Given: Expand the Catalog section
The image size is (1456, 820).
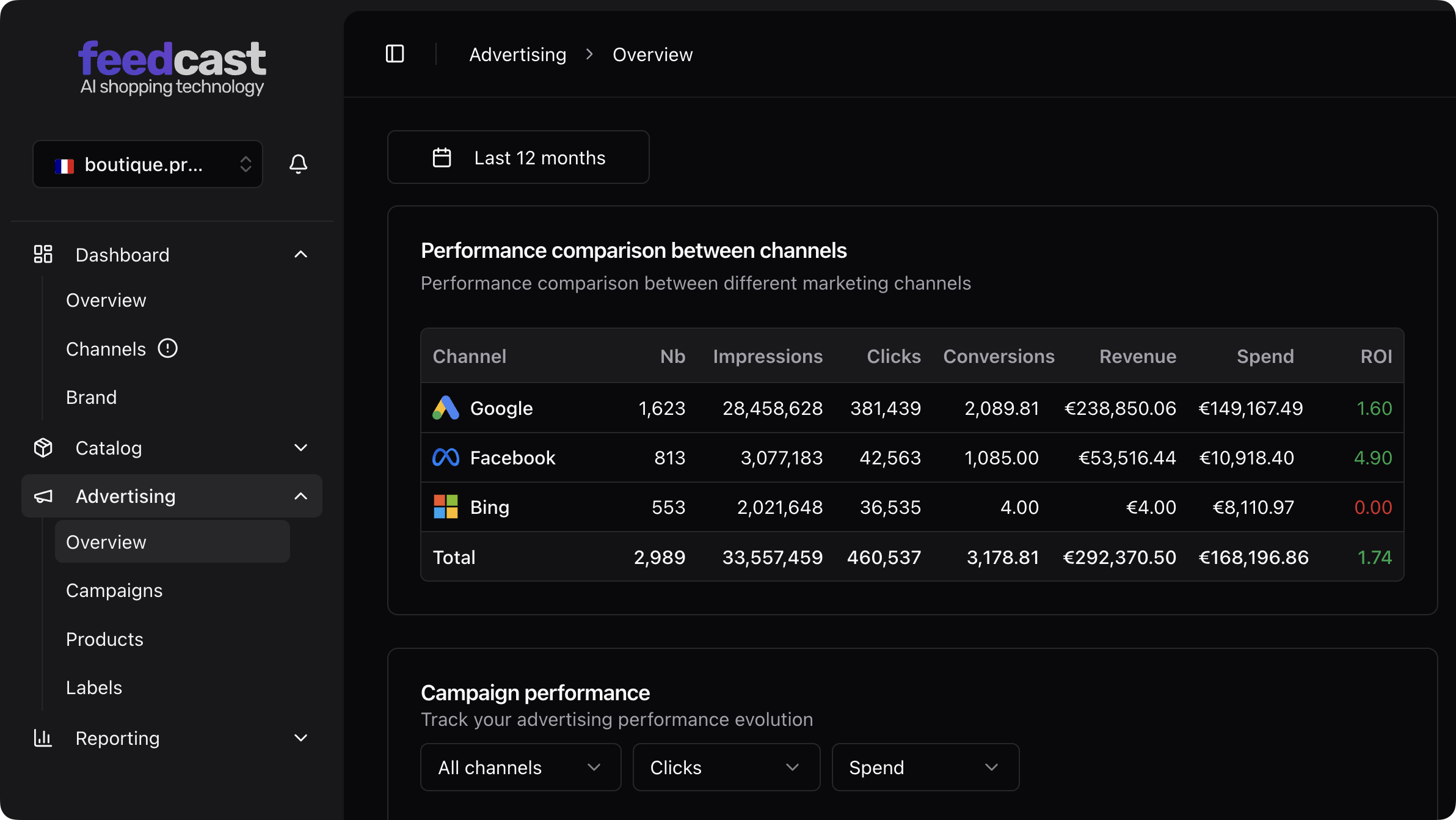Looking at the screenshot, I should tap(300, 447).
